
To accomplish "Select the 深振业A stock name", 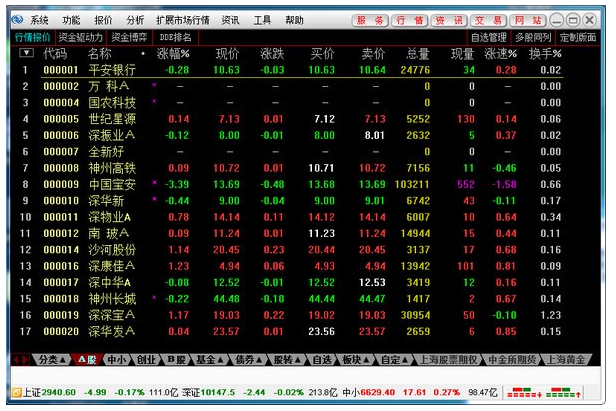I will [112, 136].
